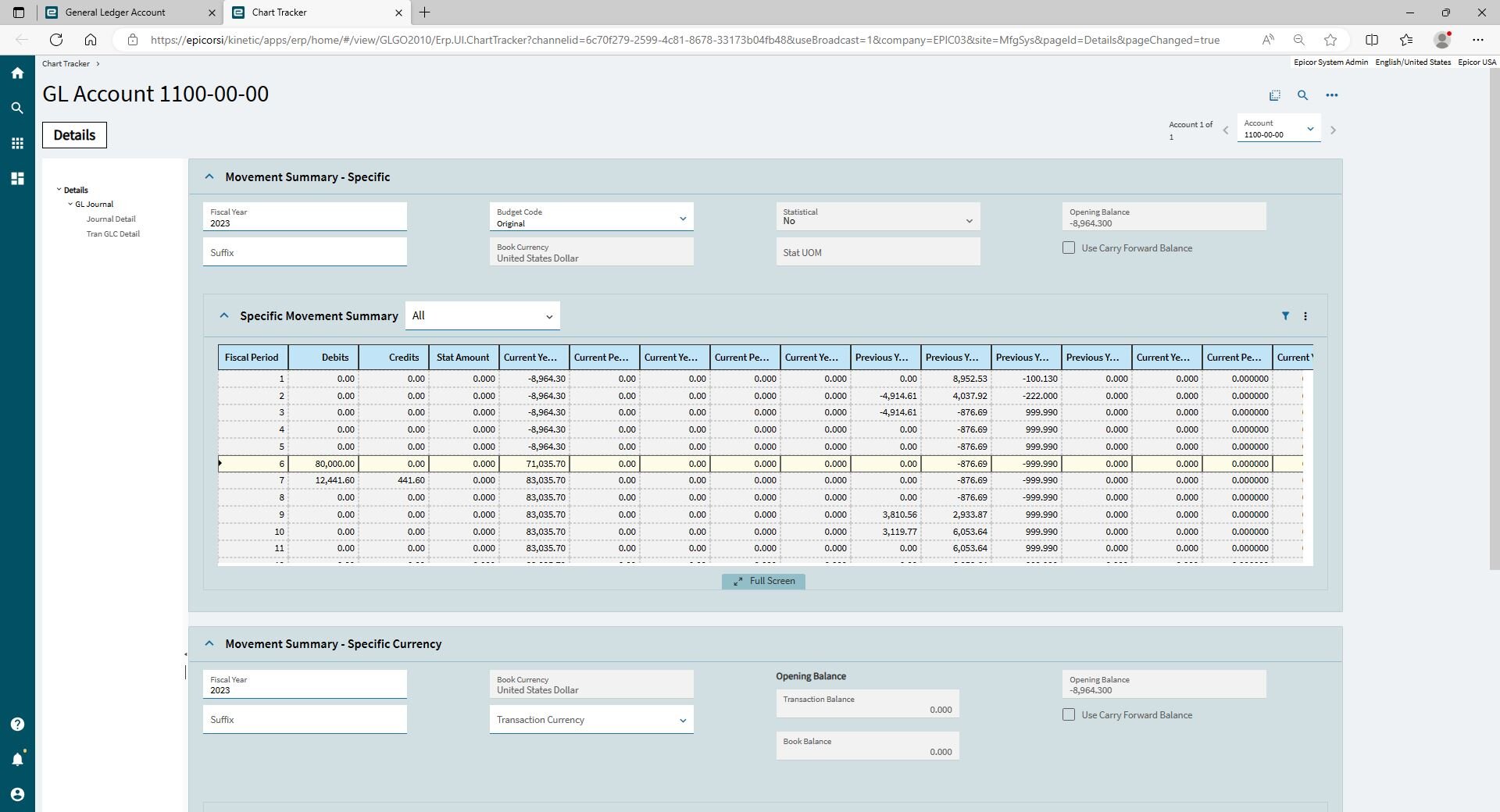Select Journal Detail in the tree
1500x812 pixels.
(x=111, y=219)
